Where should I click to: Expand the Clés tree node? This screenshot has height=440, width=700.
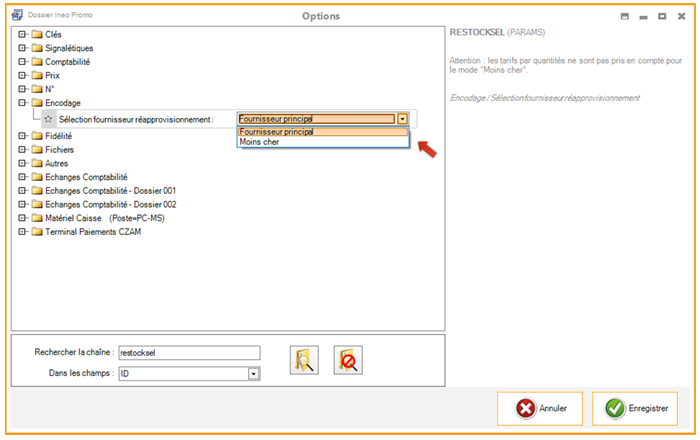coord(22,34)
